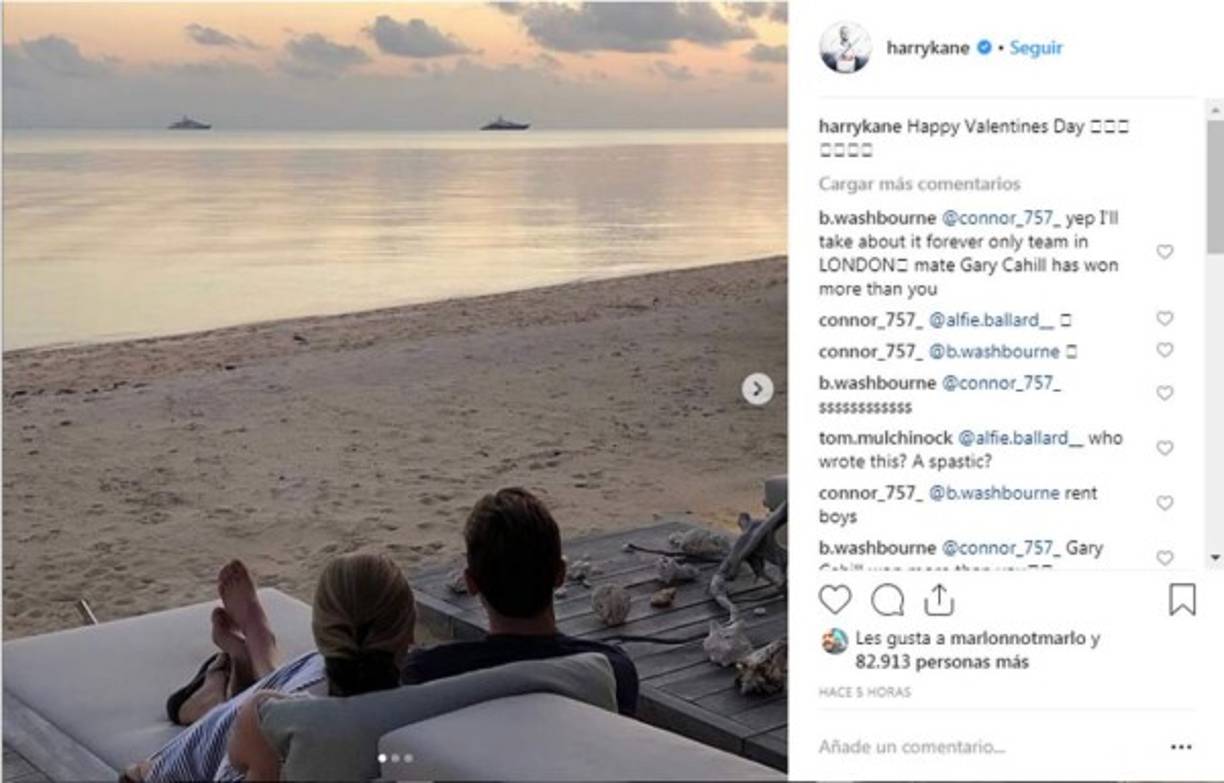Like connor_757_'s rent boys comment

click(1163, 502)
